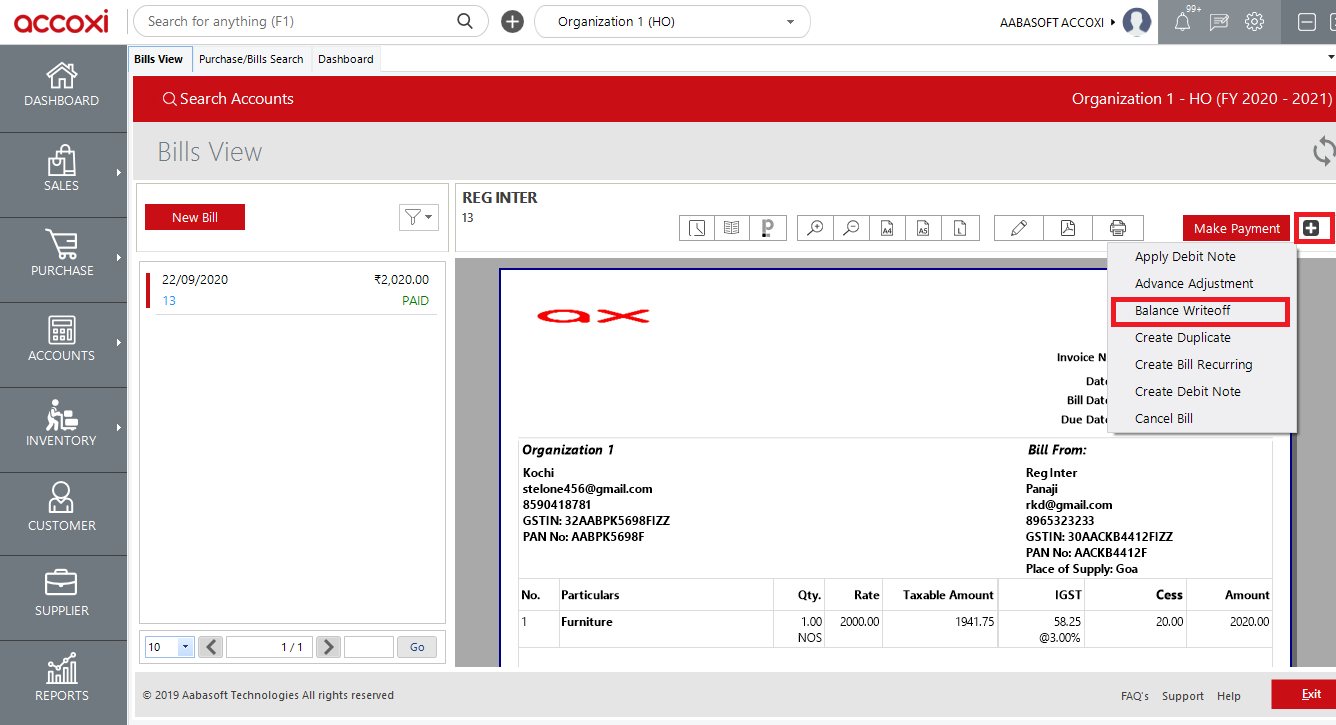The width and height of the screenshot is (1336, 725).
Task: Select A5 page size icon
Action: point(923,228)
